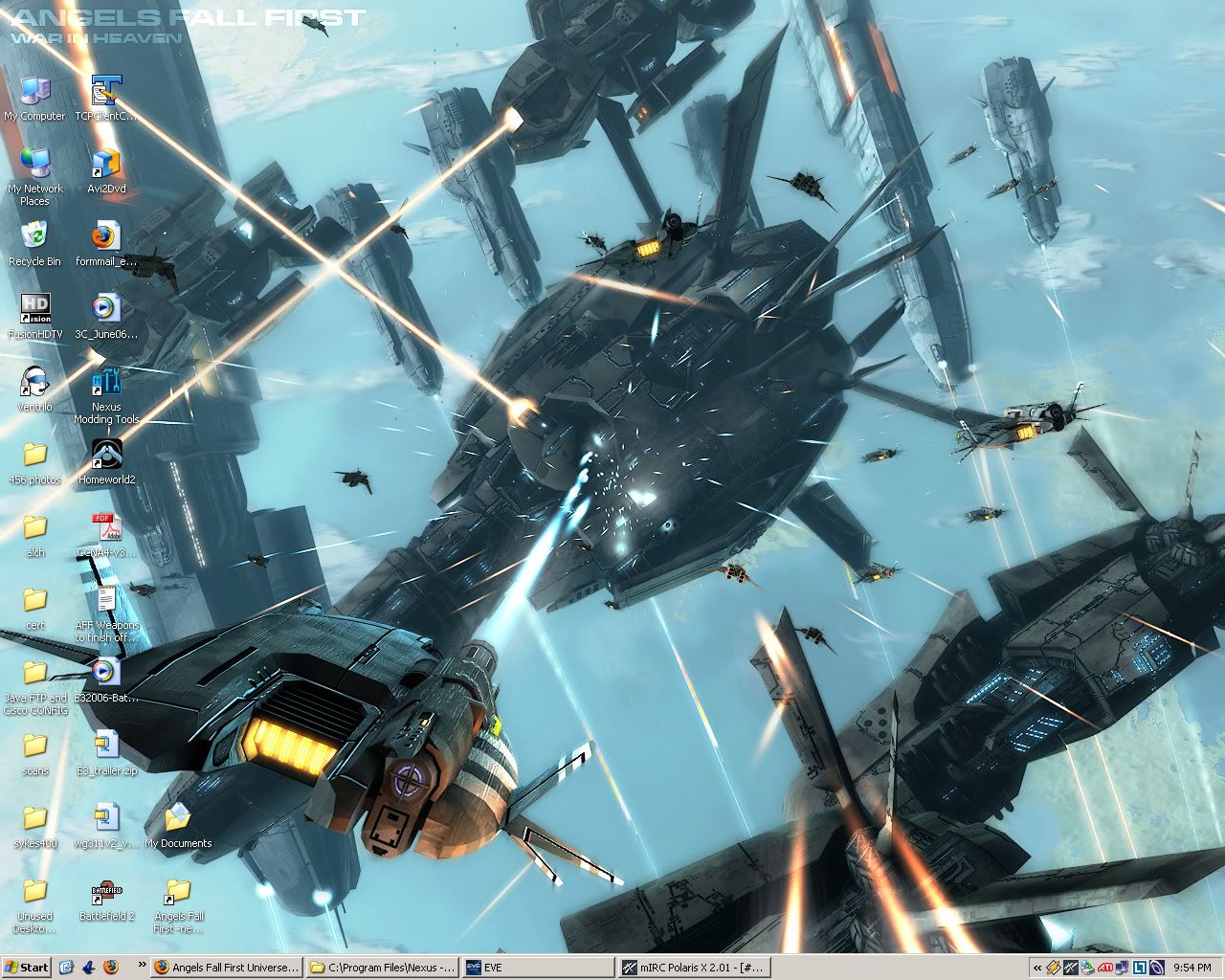Click the dark round tray icon beside the clock
This screenshot has width=1225, height=980.
coord(1157,968)
